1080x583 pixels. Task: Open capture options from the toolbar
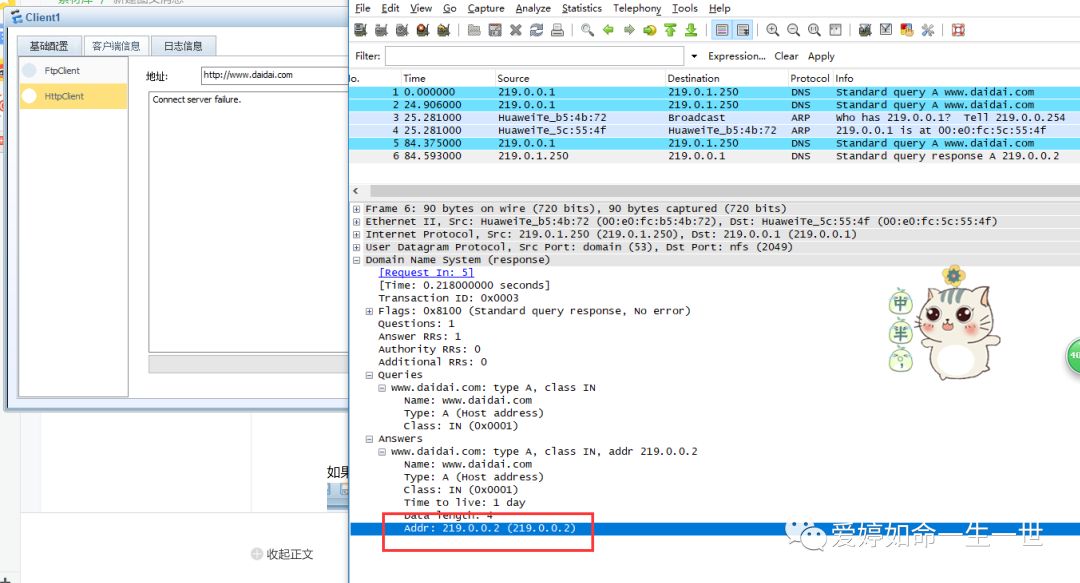(x=381, y=30)
